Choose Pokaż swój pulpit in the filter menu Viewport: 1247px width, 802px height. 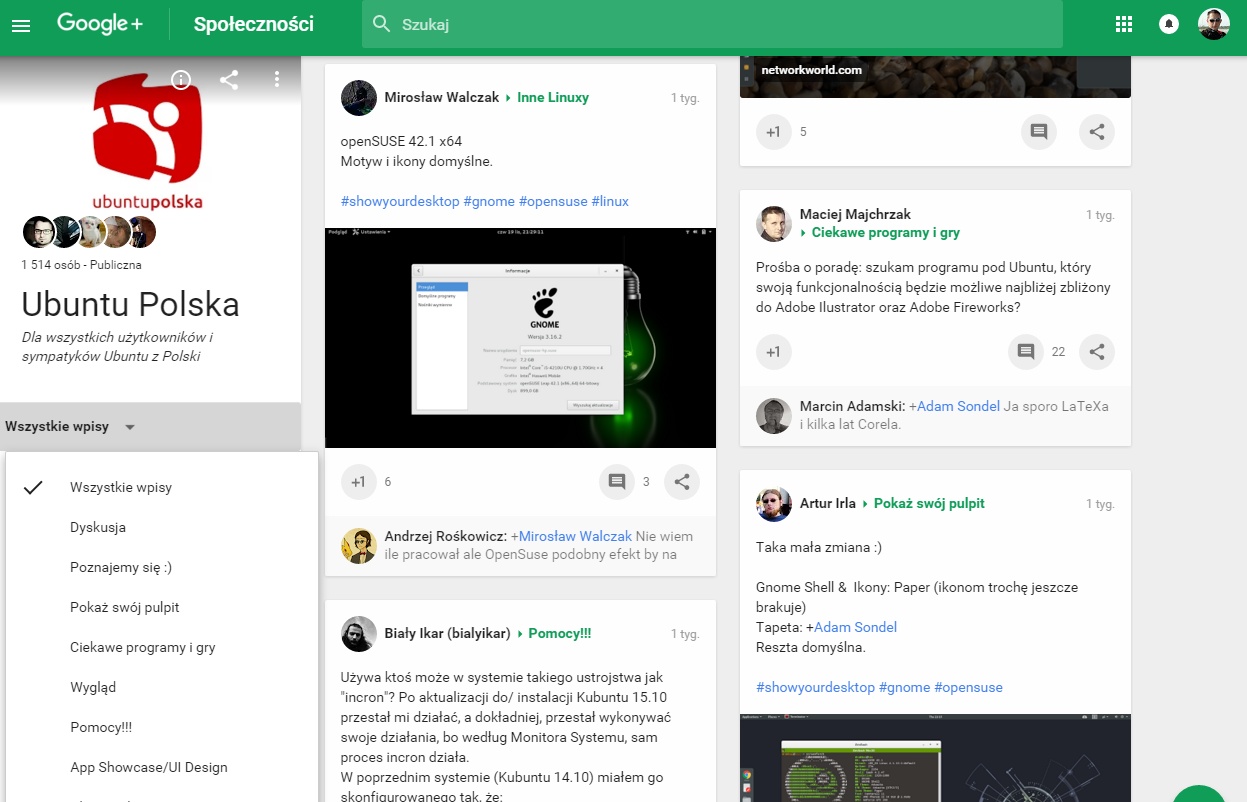[x=162, y=608]
